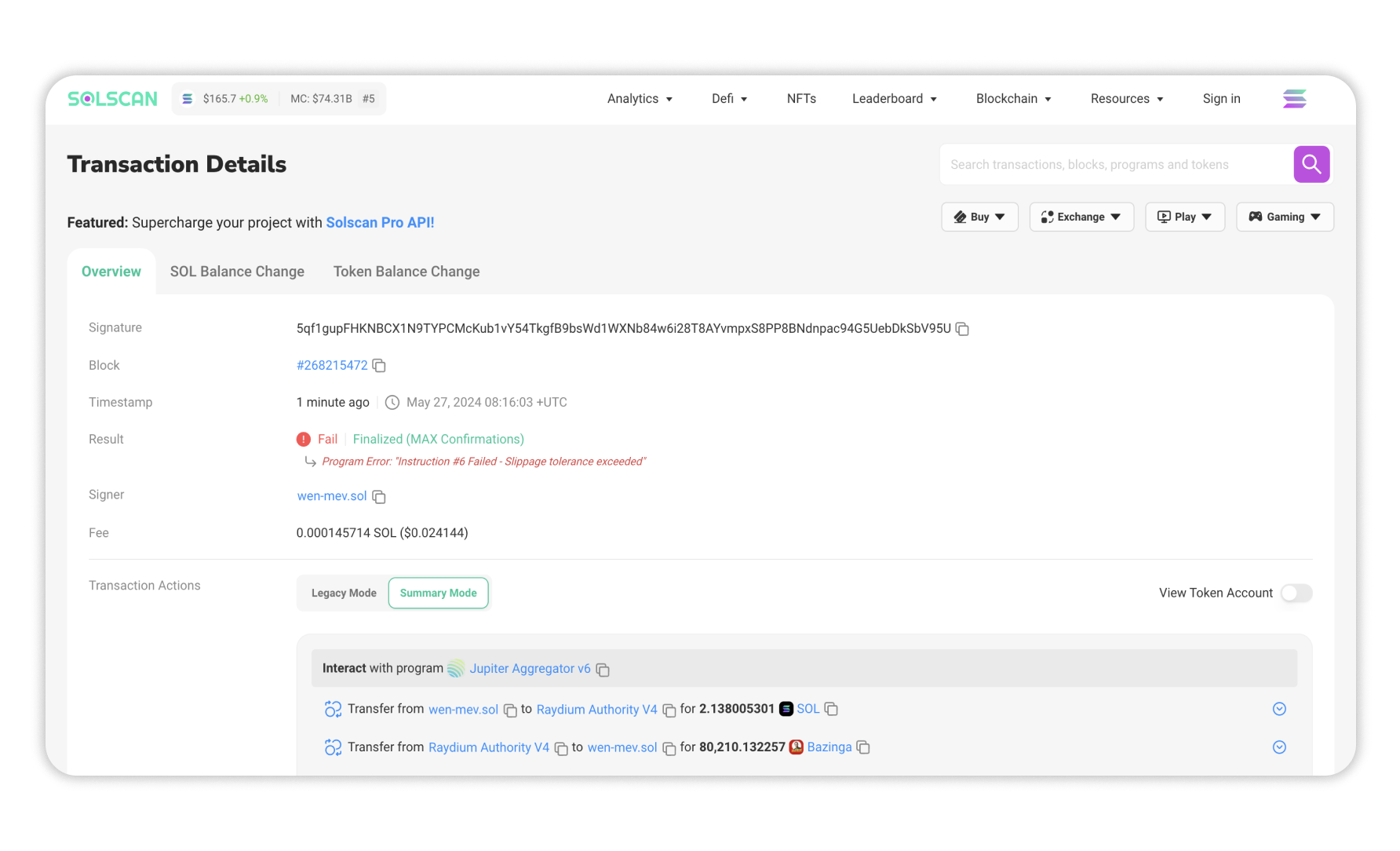
Task: Copy Raydium Authority V4 address in SOL transfer row
Action: pyautogui.click(x=669, y=710)
